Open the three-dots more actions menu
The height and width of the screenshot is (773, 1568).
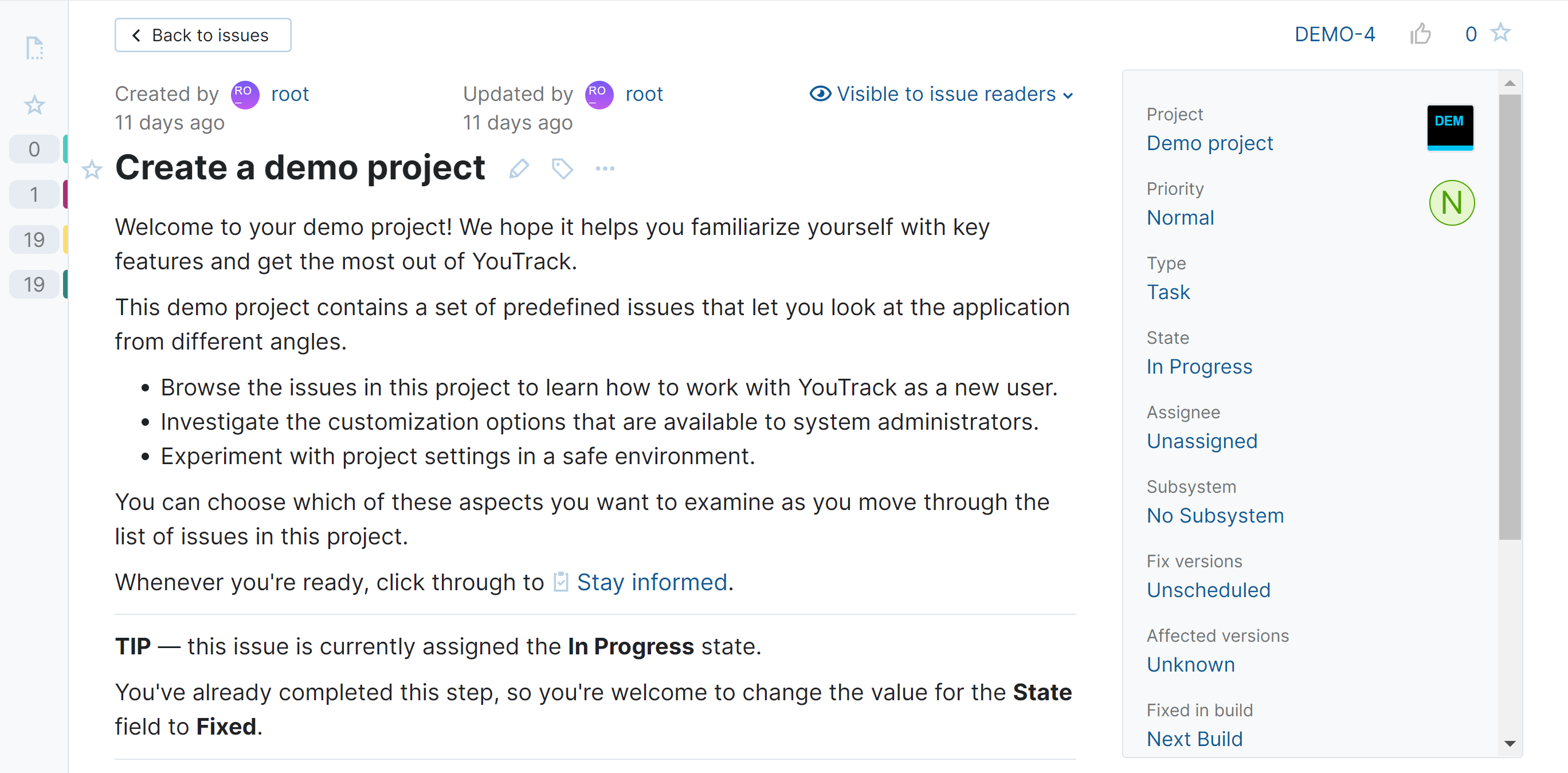[605, 168]
